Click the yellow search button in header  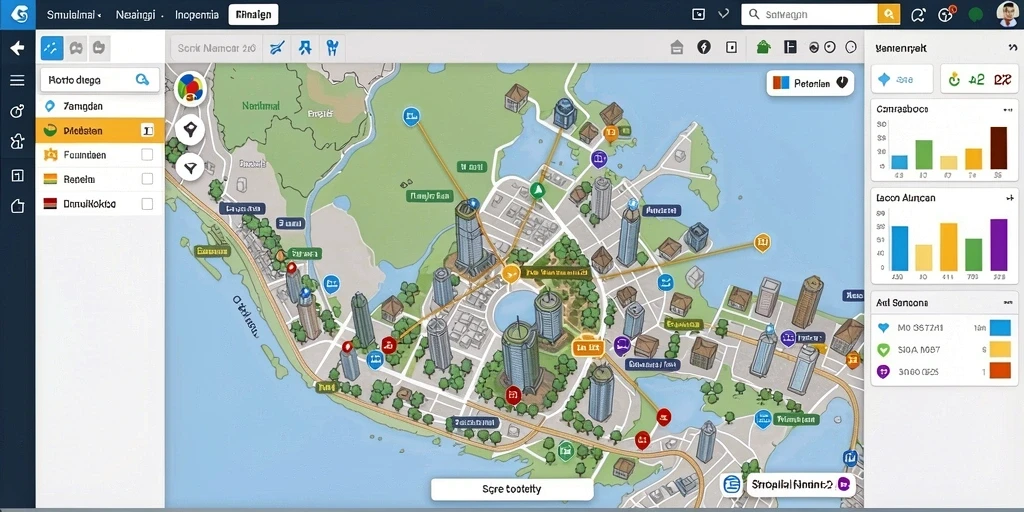coord(888,14)
